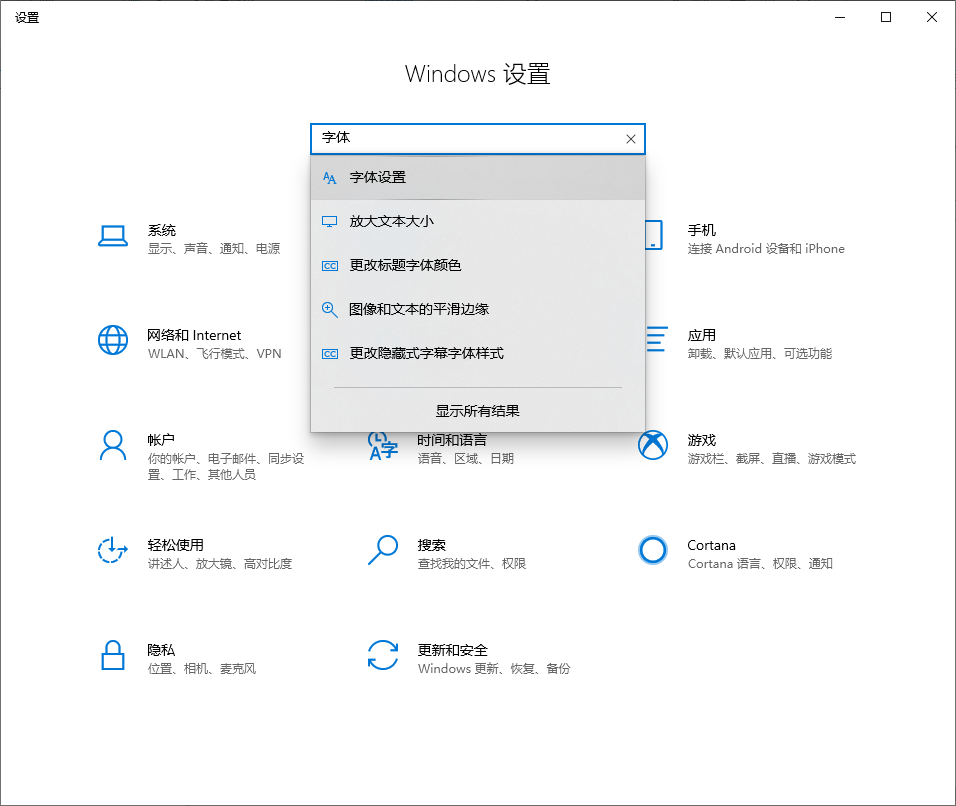956x806 pixels.
Task: Open the Cortana circle icon
Action: (x=653, y=550)
